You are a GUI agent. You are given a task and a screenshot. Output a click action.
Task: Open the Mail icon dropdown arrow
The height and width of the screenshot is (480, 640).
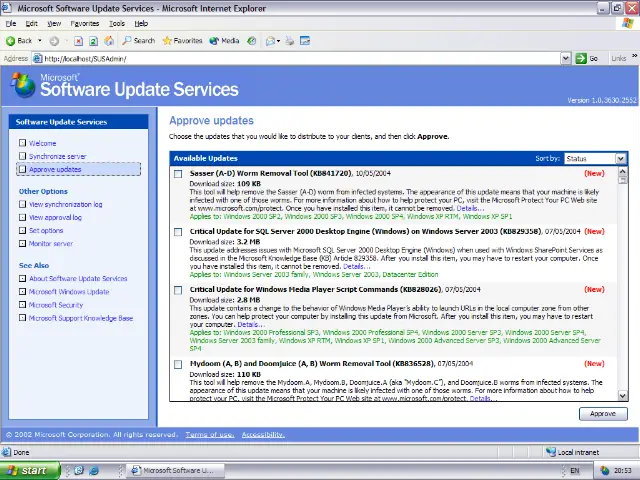click(x=278, y=41)
